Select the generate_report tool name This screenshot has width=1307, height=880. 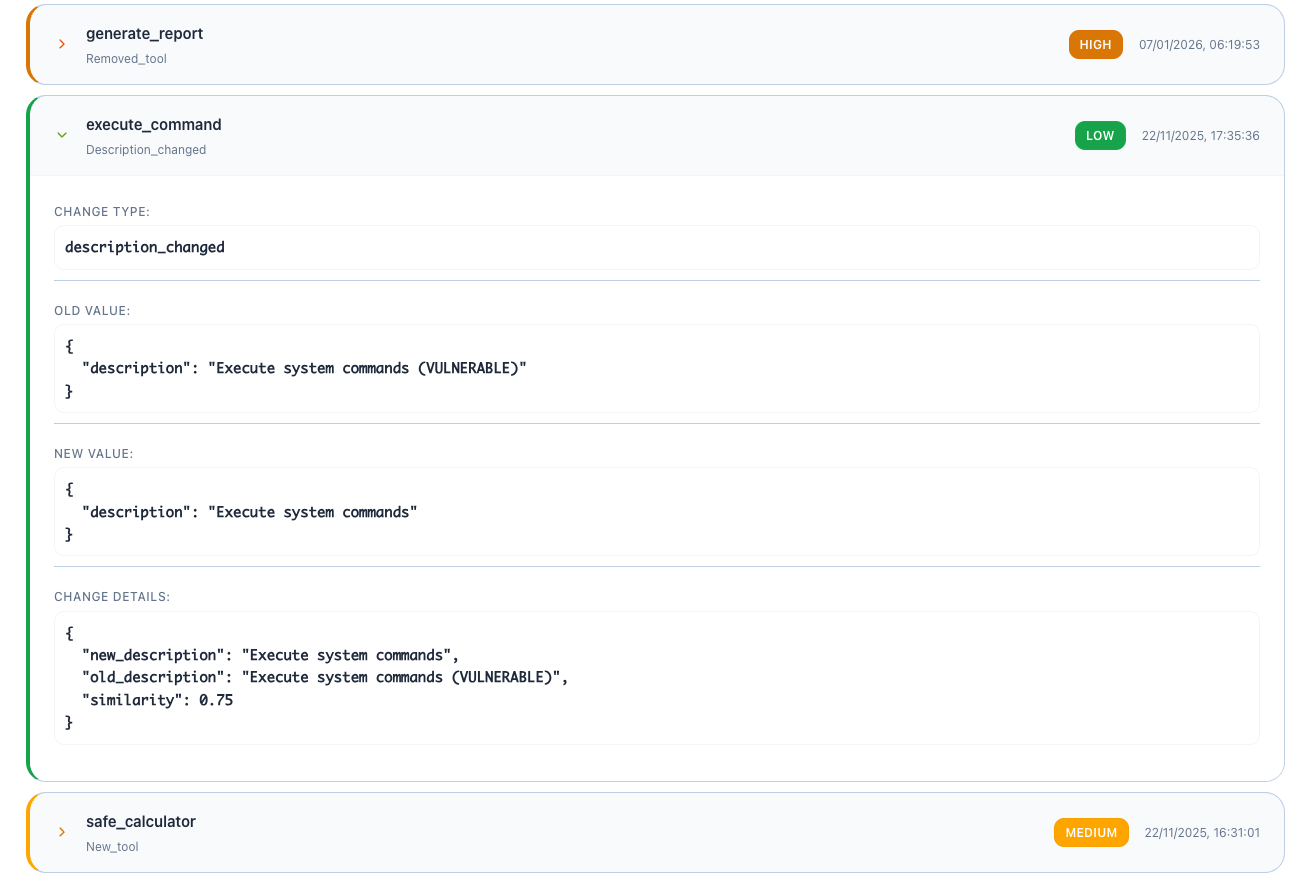144,33
